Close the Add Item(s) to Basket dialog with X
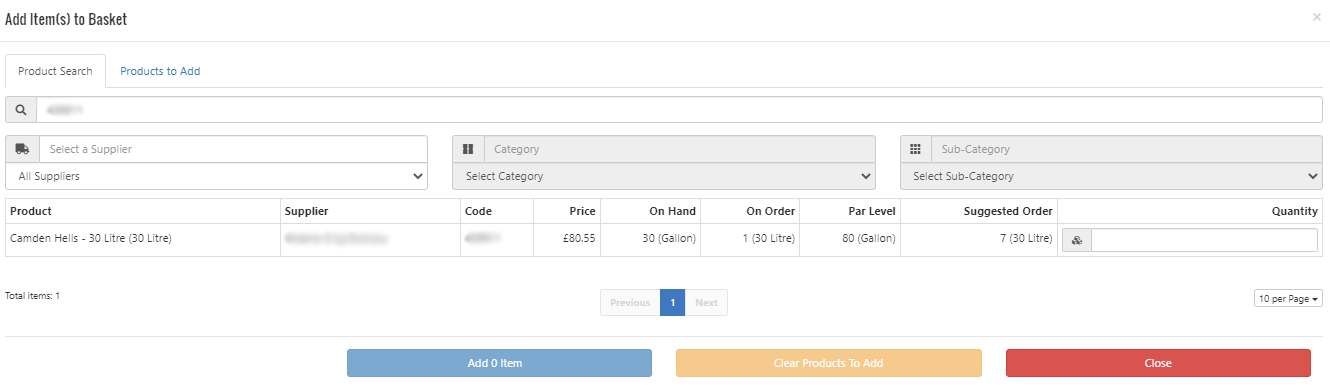 click(x=1316, y=18)
